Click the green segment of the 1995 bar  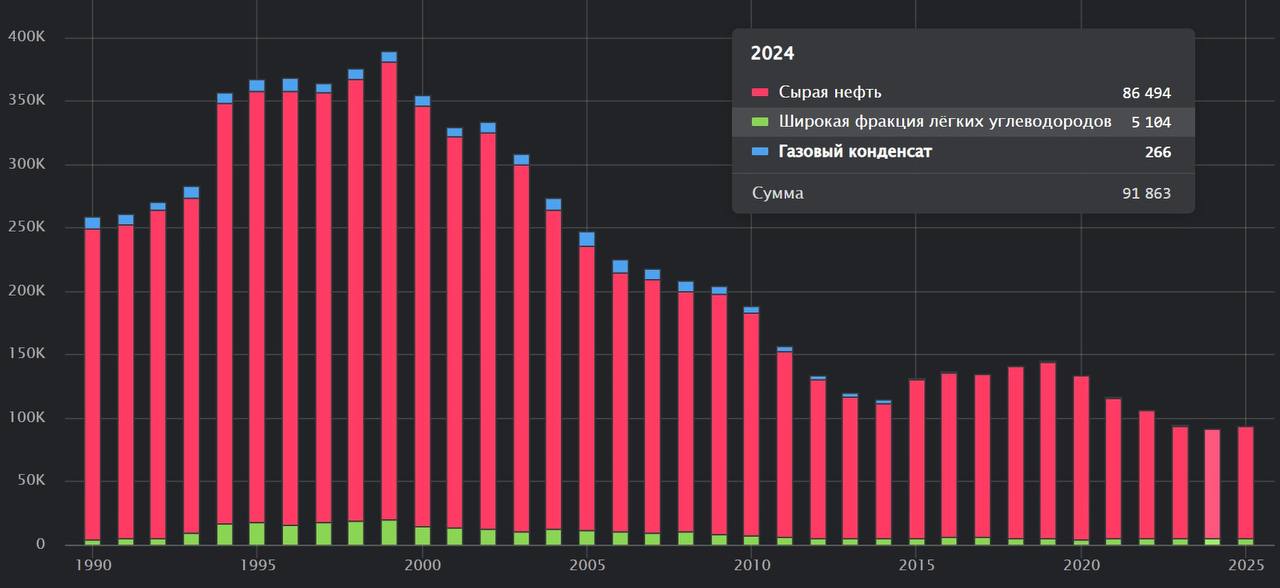click(x=257, y=533)
